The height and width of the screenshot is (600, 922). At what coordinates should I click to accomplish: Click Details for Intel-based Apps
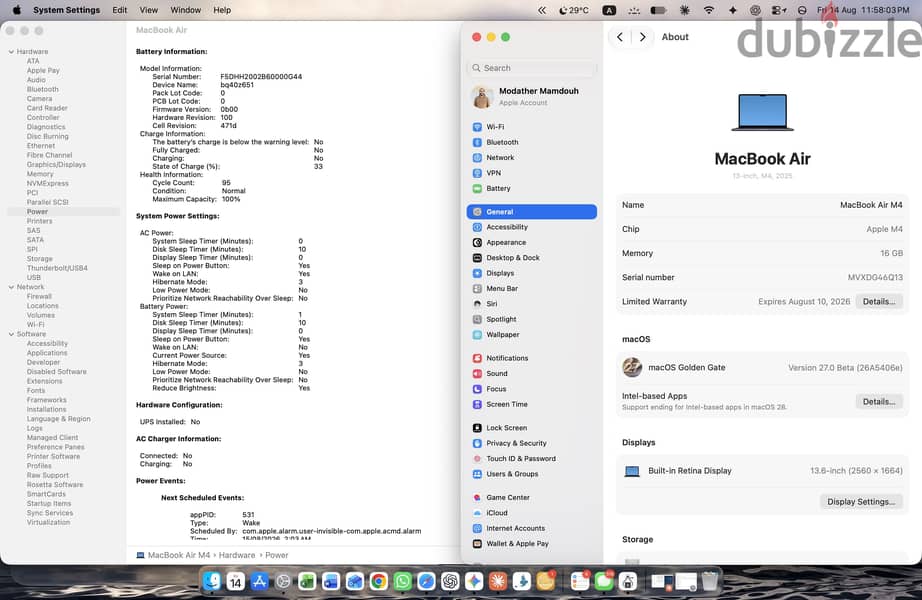[x=878, y=402]
